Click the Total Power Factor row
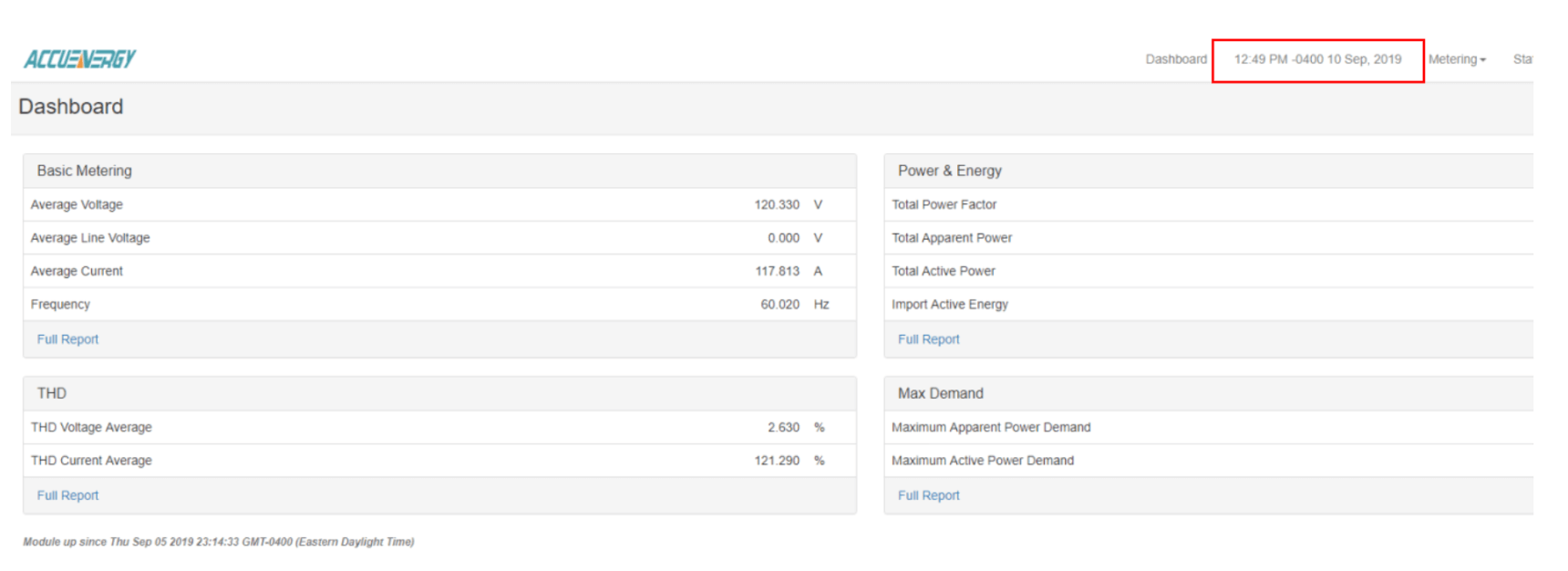Screen dimensions: 1568x571 point(944,205)
